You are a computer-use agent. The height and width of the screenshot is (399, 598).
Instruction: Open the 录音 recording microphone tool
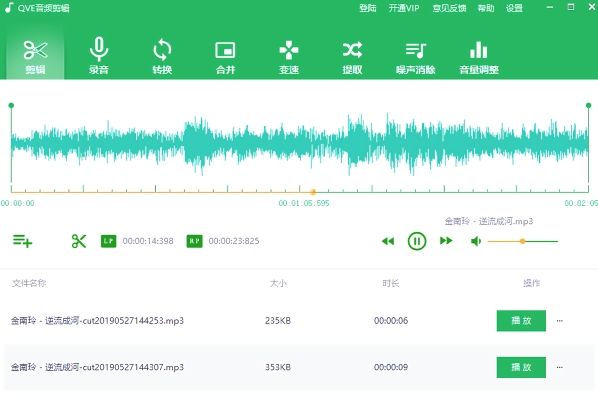[99, 55]
